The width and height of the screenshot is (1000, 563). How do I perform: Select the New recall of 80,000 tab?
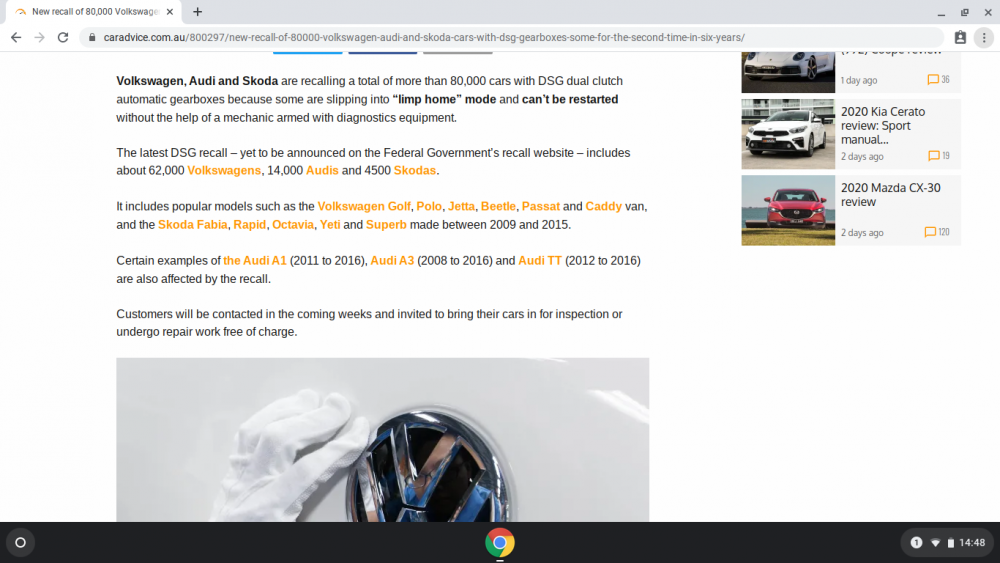tap(94, 11)
